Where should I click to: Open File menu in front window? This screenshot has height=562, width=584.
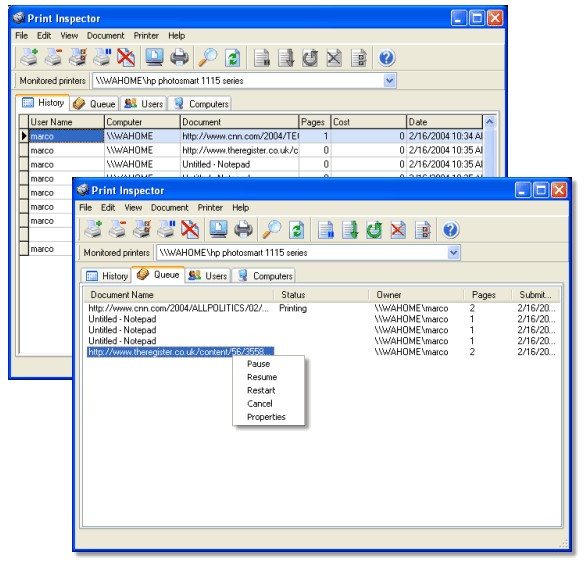coord(85,207)
